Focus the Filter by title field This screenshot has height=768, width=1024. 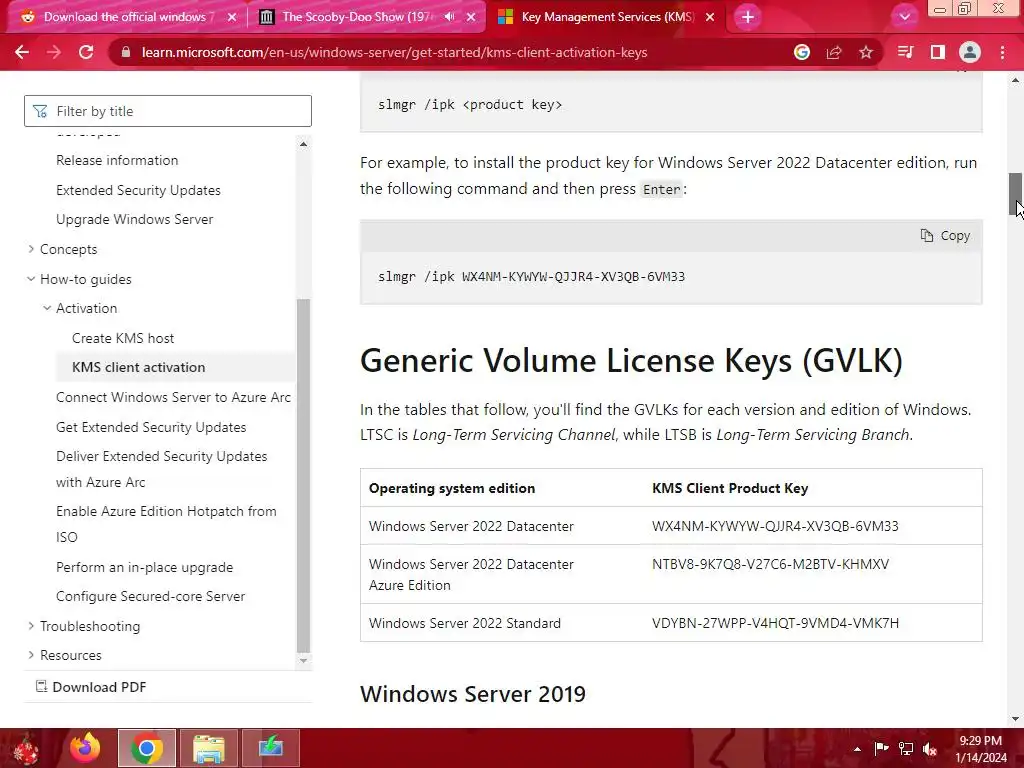click(168, 111)
